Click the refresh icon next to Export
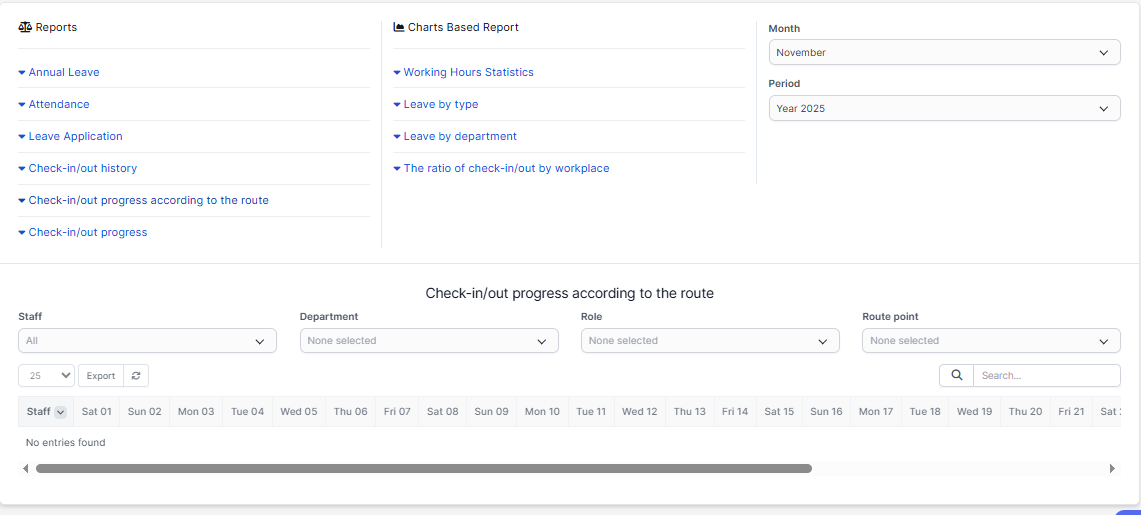Image resolution: width=1141 pixels, height=515 pixels. coord(137,376)
